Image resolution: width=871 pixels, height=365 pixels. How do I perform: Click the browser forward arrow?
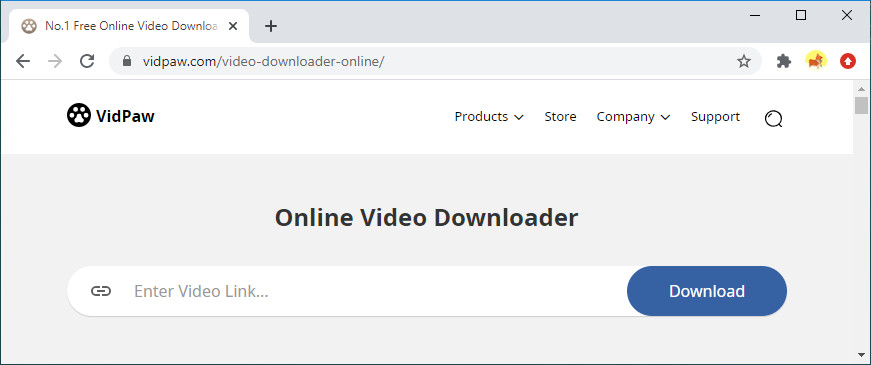click(55, 61)
